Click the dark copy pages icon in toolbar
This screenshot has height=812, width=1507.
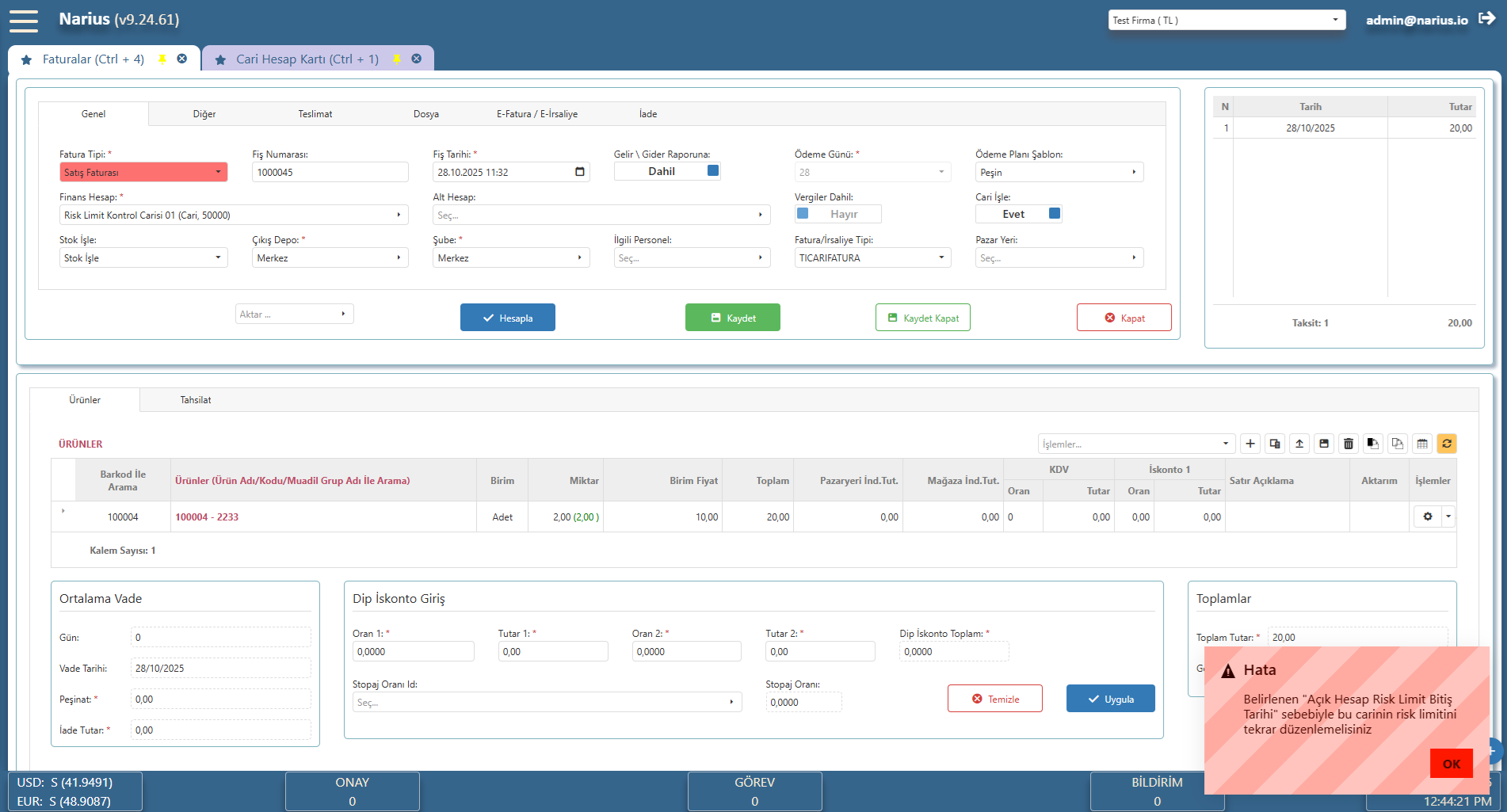1373,444
